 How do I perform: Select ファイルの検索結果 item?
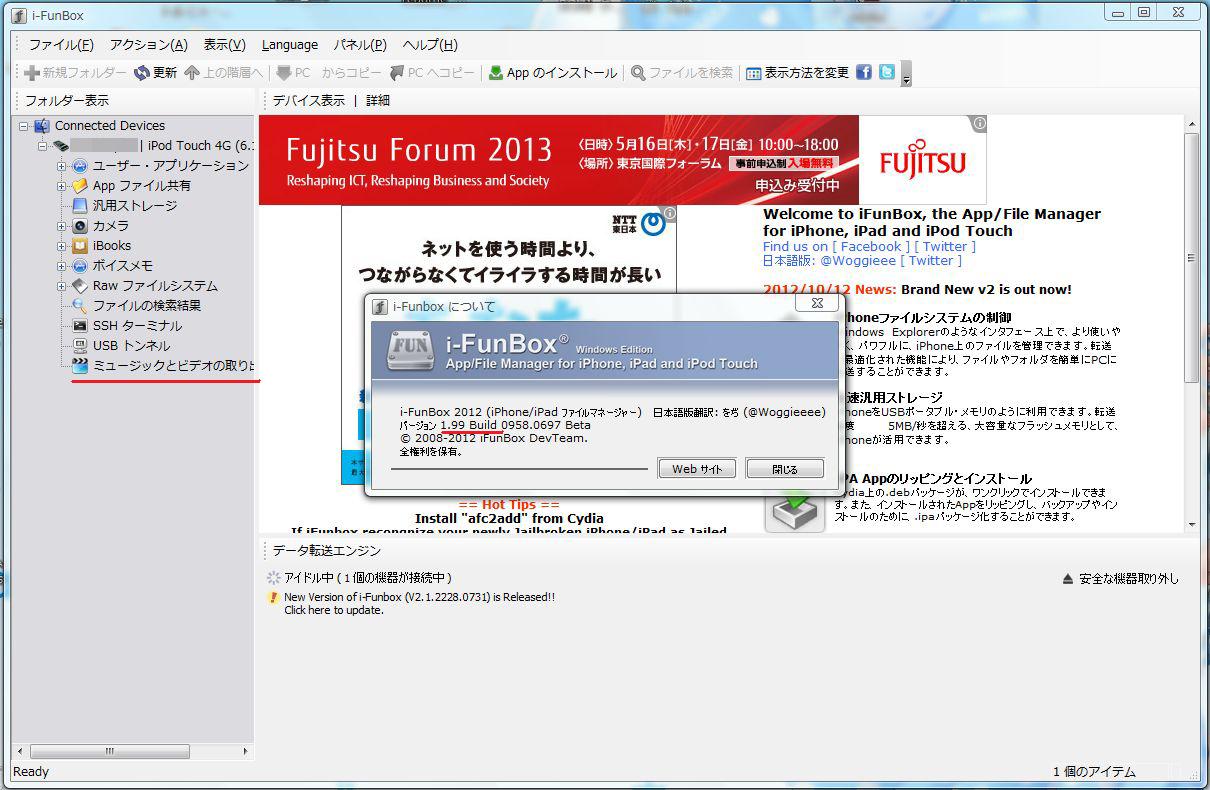point(146,306)
